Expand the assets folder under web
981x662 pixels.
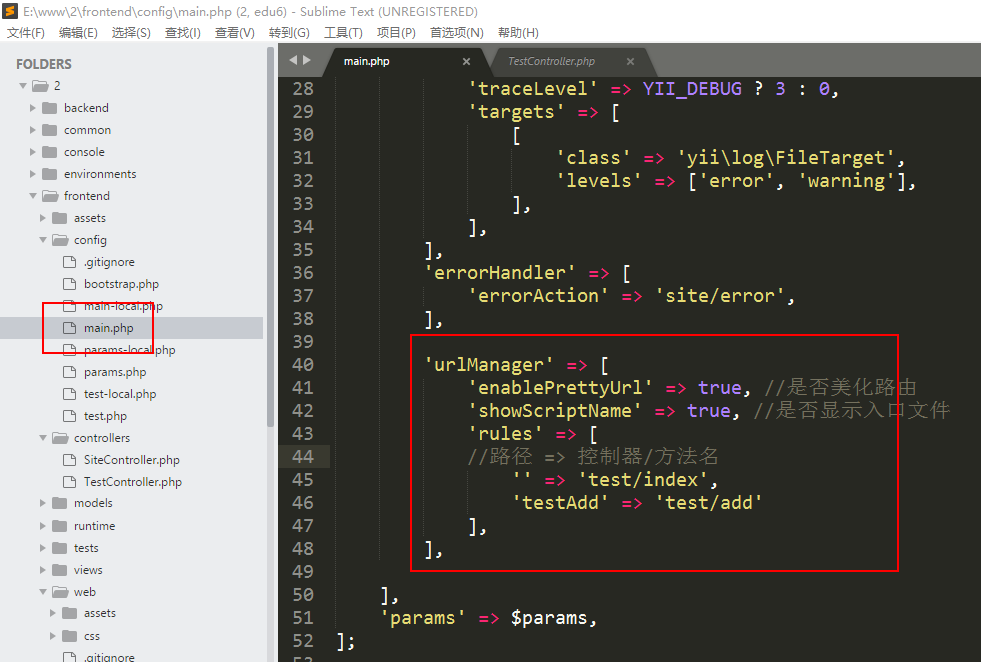(53, 613)
